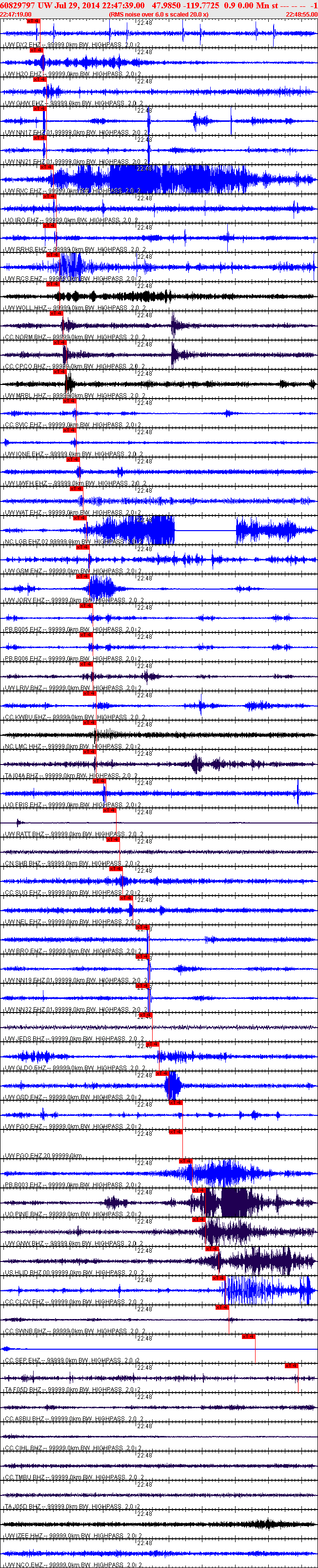This screenshot has height=1568, width=318.
Task: Select the PB B003 EHZ station label
Action: coord(73,1185)
